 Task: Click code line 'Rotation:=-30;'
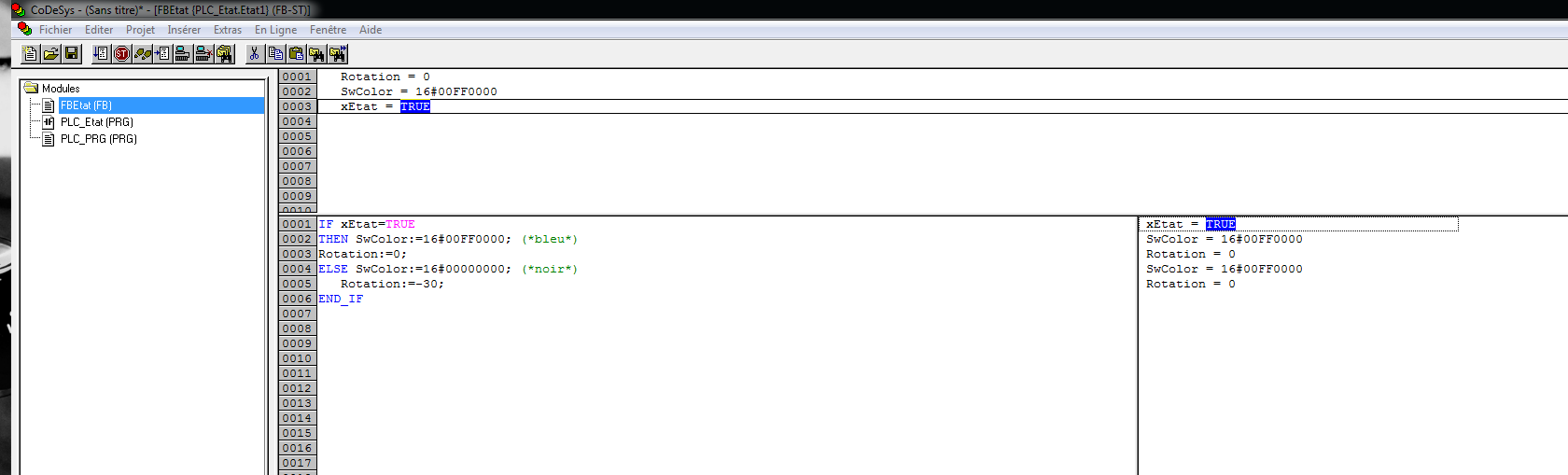coord(392,284)
